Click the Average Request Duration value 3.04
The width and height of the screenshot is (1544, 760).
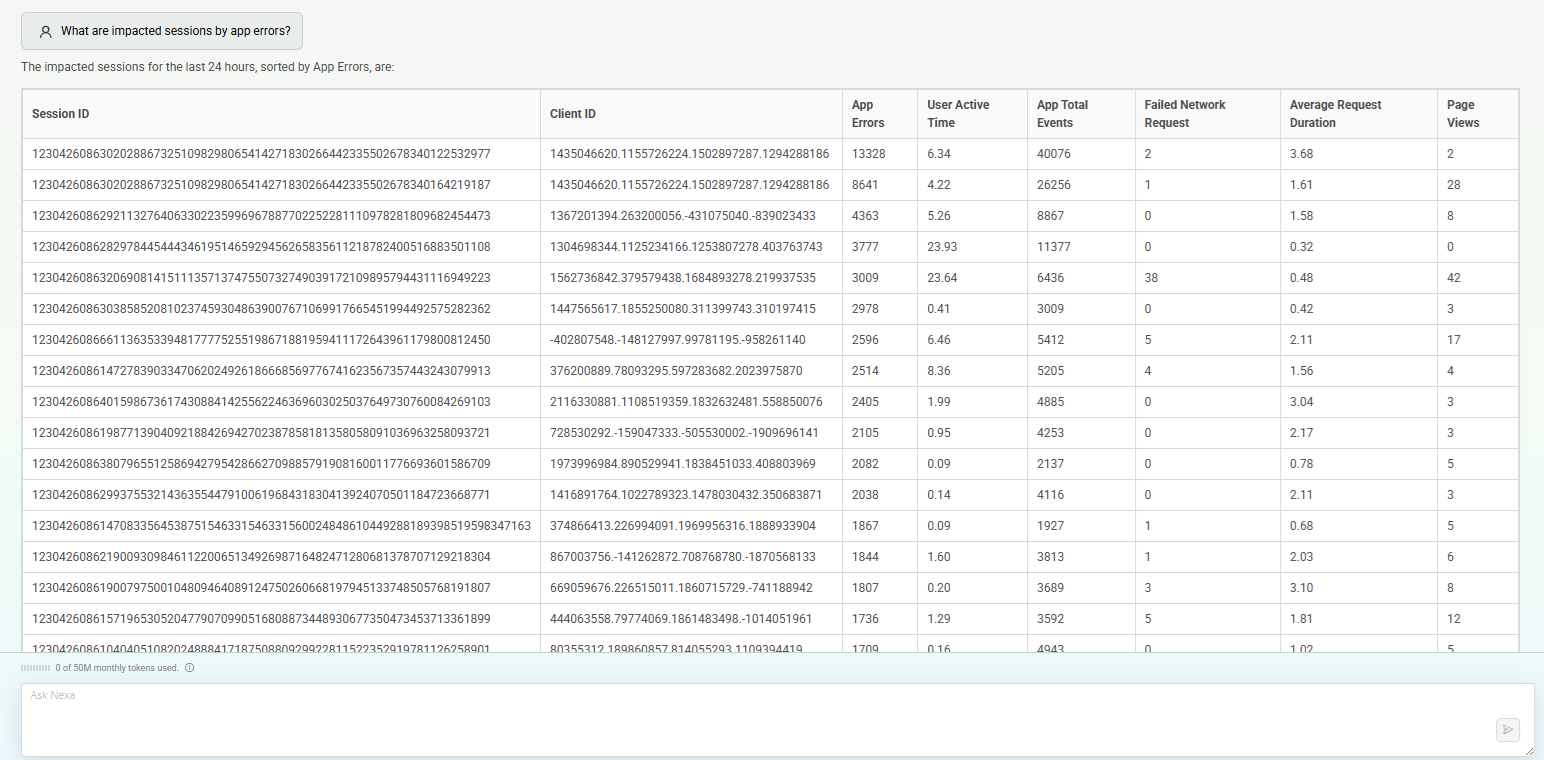(1302, 402)
